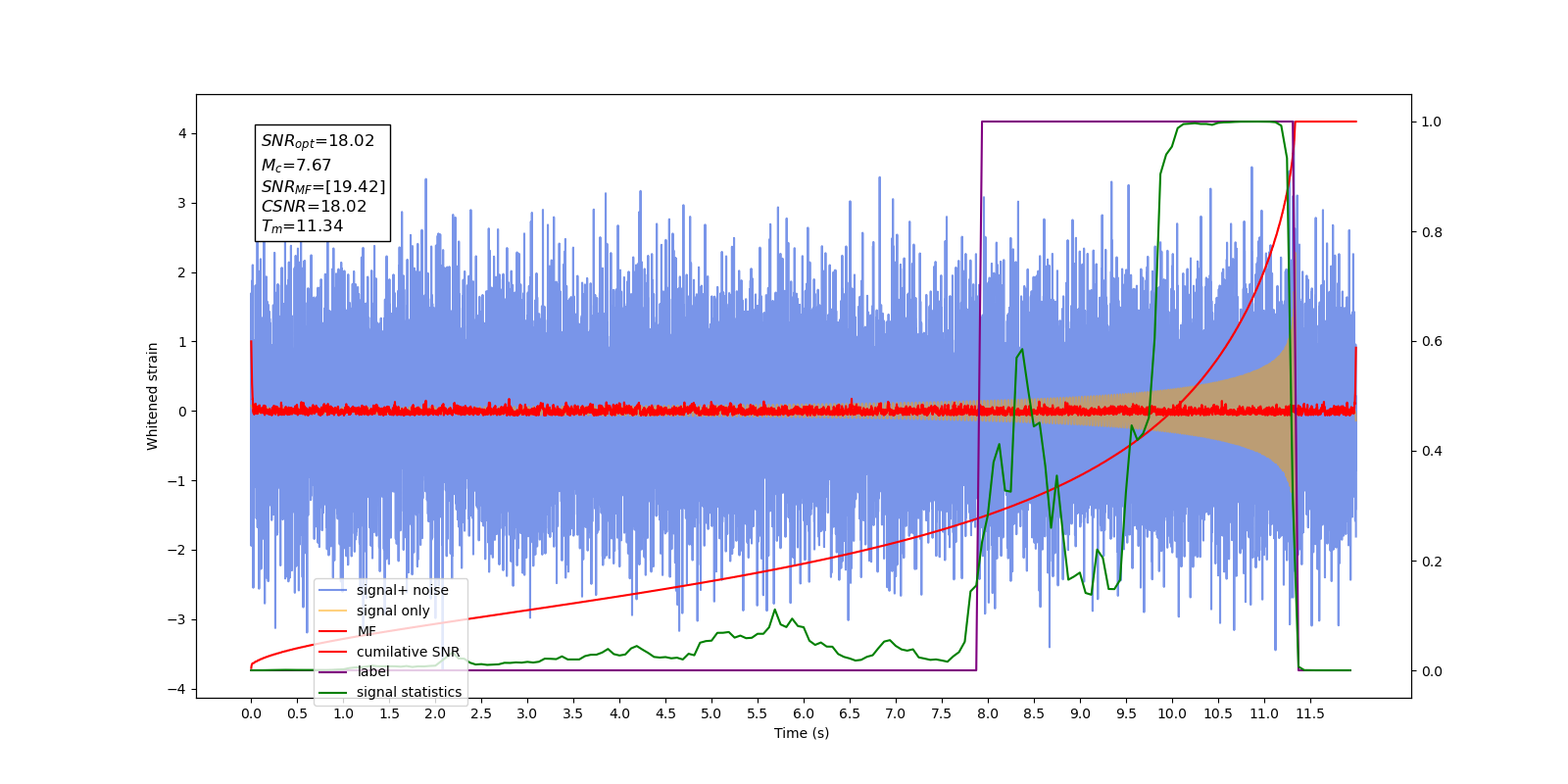Click the 8.0 tick on time axis

tap(988, 713)
